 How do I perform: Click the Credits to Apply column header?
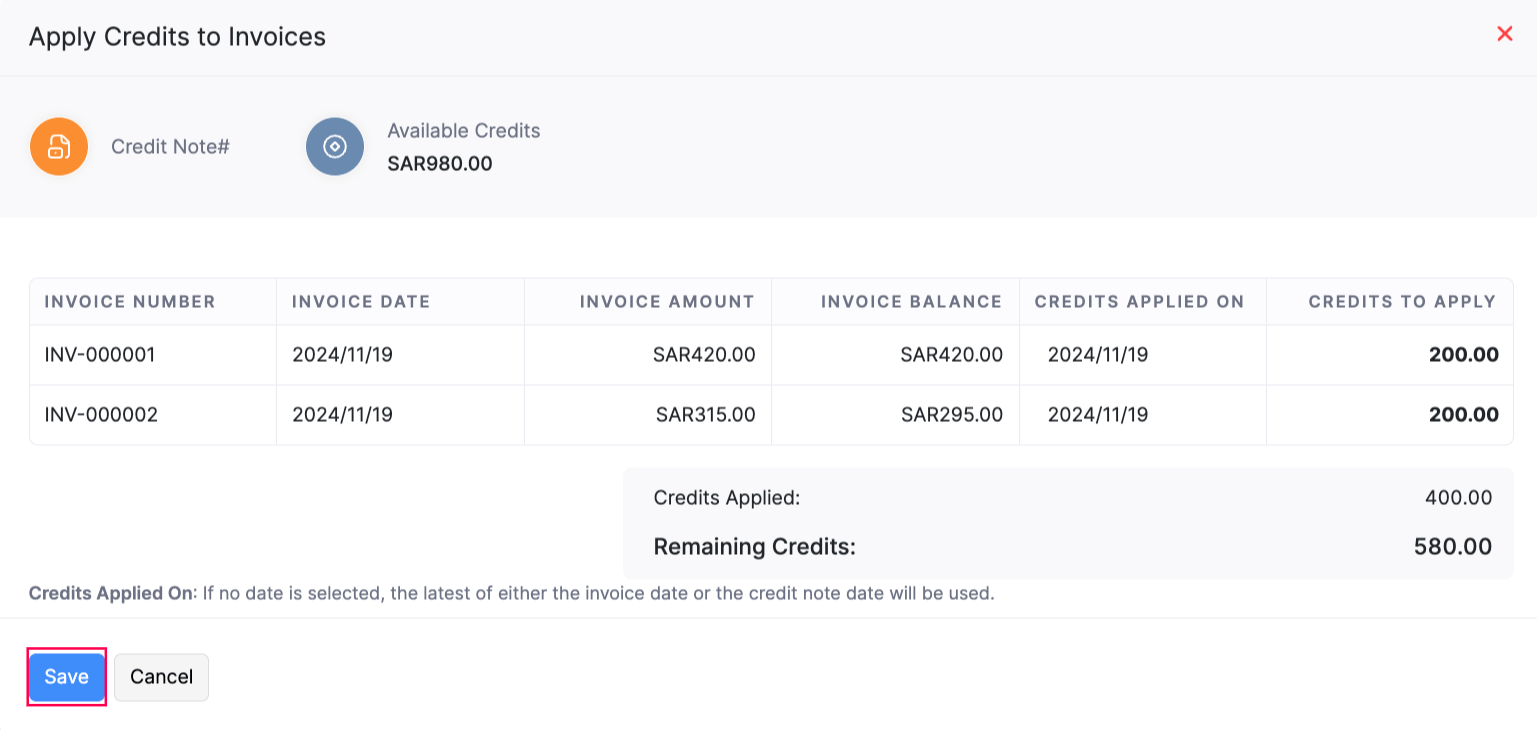click(1404, 301)
